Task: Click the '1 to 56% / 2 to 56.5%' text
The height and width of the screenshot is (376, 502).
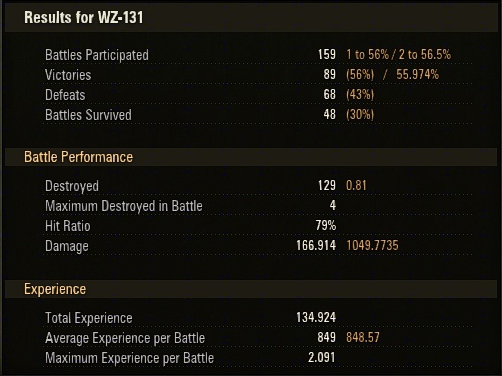Action: [x=399, y=54]
